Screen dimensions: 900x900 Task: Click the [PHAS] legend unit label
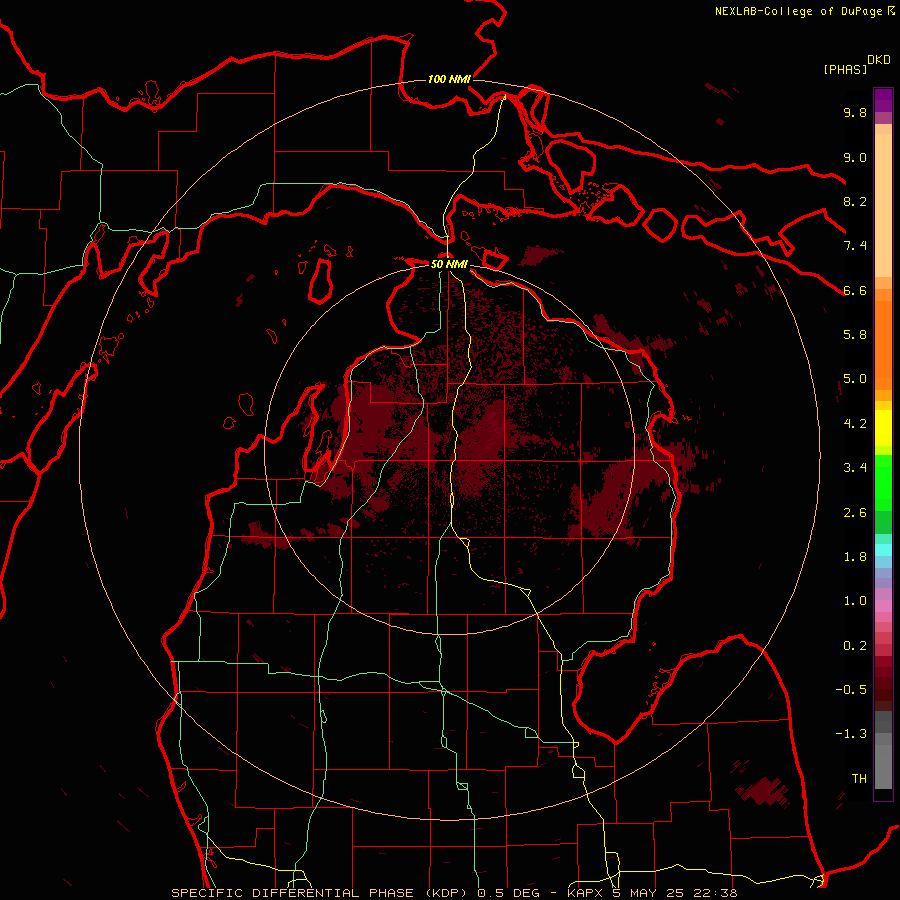point(845,69)
